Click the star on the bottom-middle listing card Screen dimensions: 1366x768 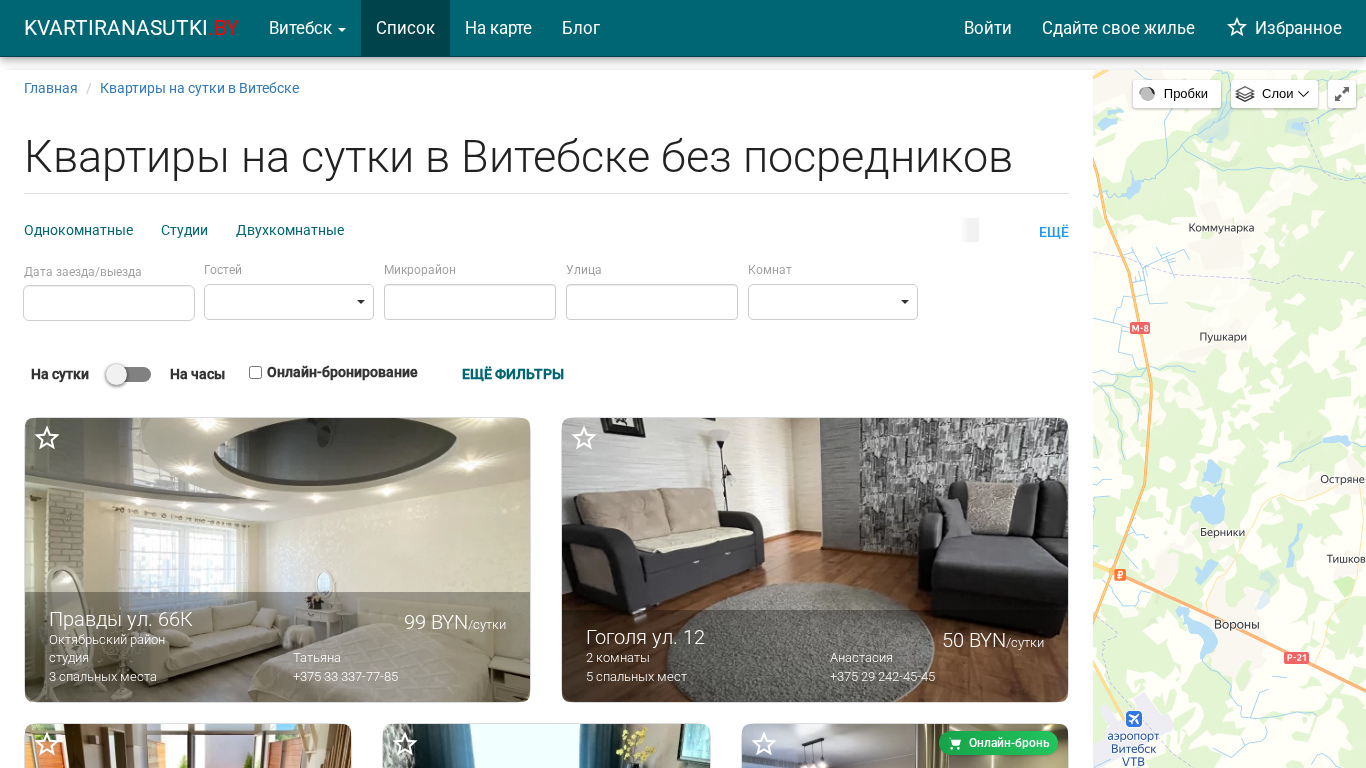[x=405, y=744]
